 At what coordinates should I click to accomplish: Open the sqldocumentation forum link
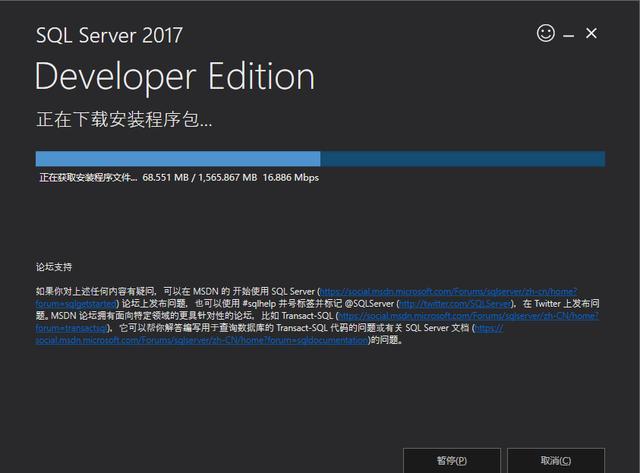[x=202, y=340]
